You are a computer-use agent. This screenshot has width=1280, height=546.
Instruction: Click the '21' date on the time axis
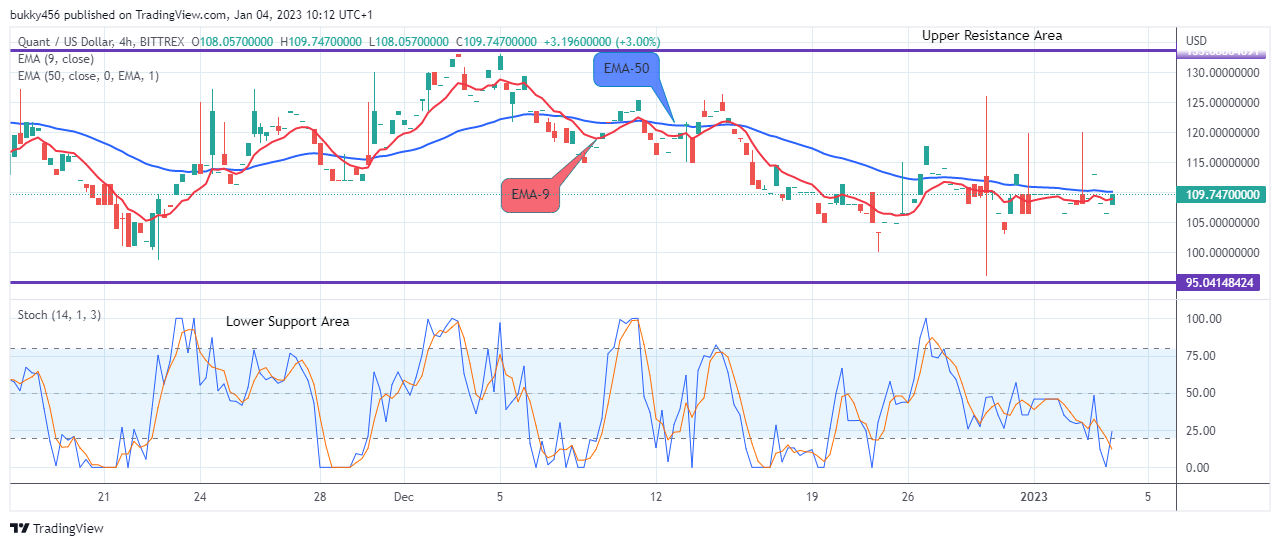point(103,497)
